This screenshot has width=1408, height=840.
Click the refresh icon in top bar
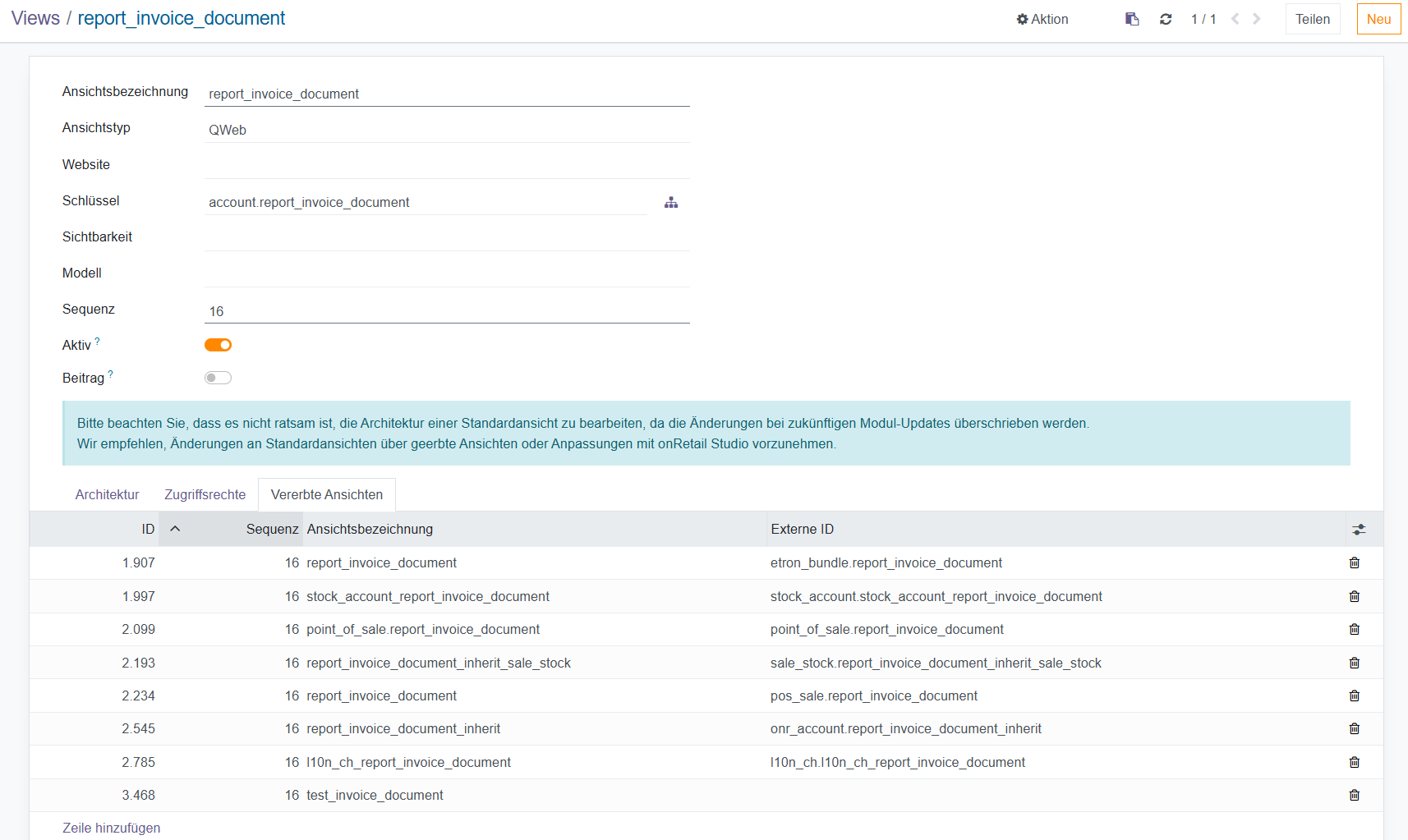1166,19
